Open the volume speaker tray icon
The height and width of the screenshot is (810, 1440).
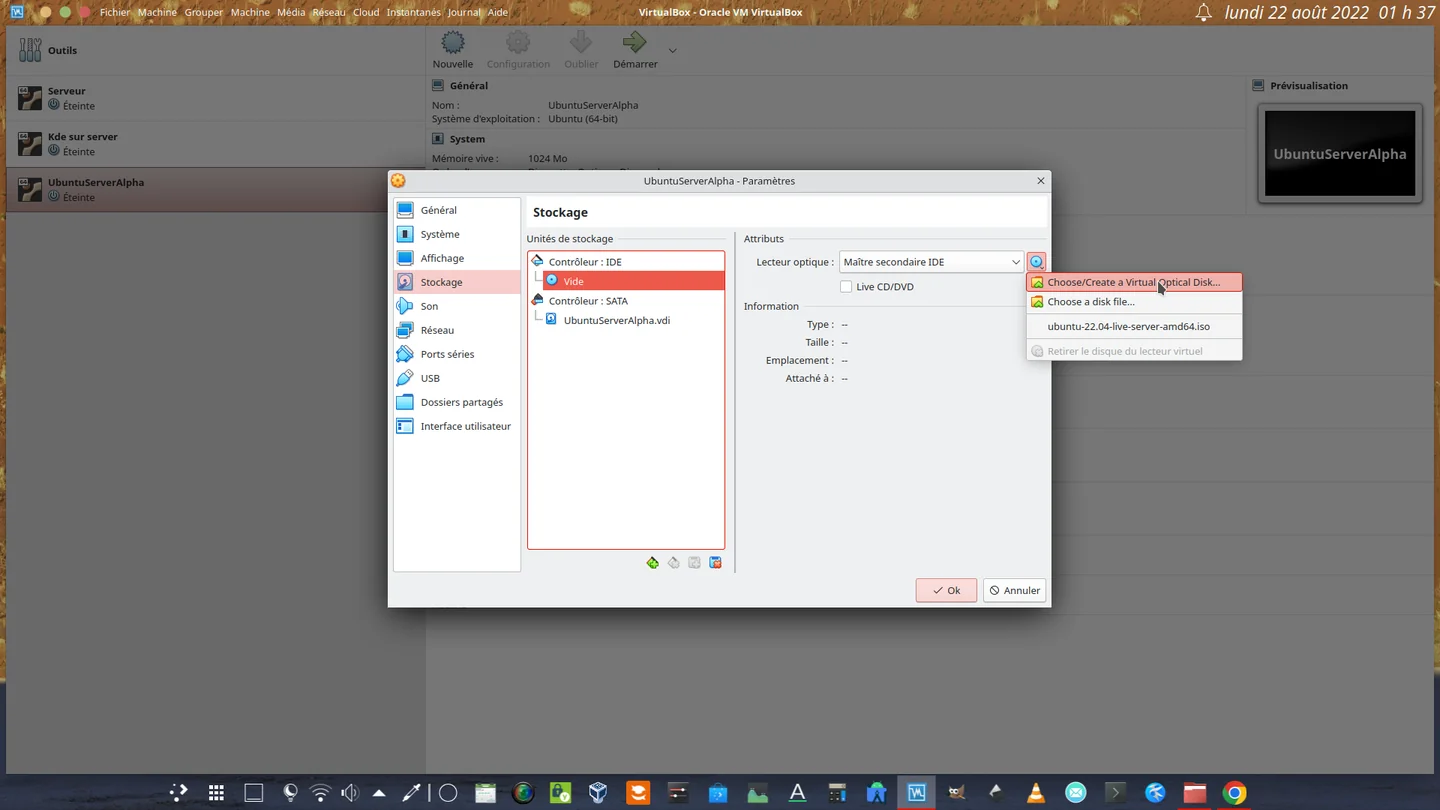pyautogui.click(x=350, y=793)
